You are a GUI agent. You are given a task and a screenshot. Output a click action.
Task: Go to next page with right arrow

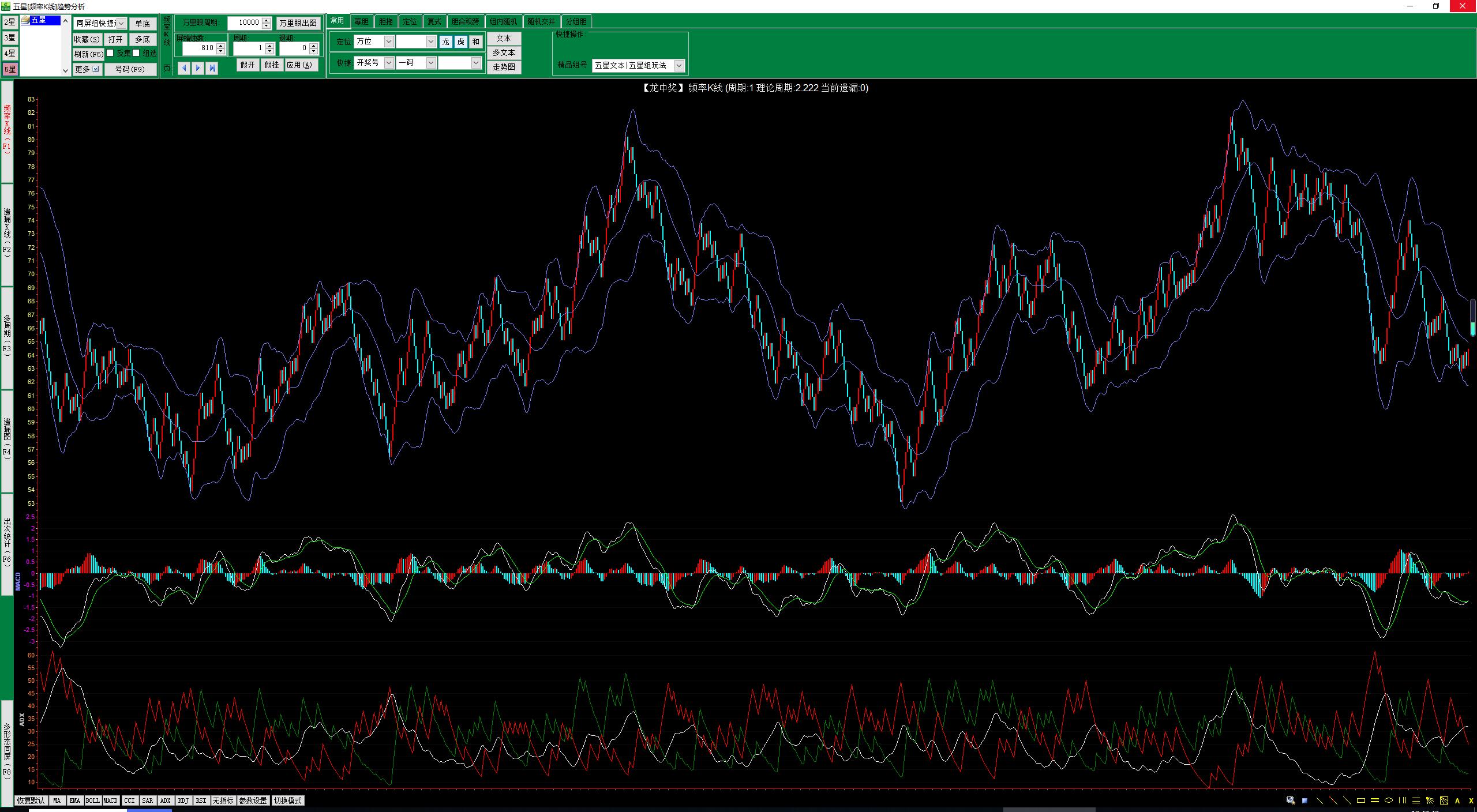pos(198,68)
